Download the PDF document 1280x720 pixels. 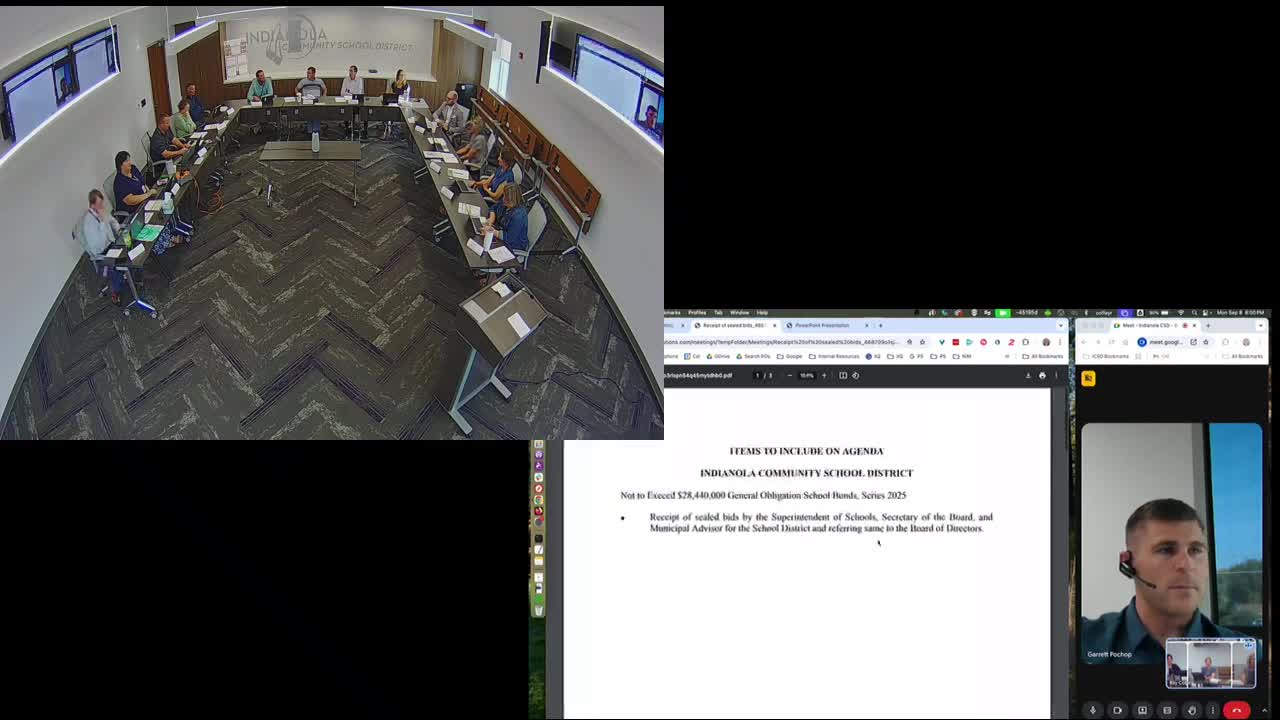coord(1028,375)
